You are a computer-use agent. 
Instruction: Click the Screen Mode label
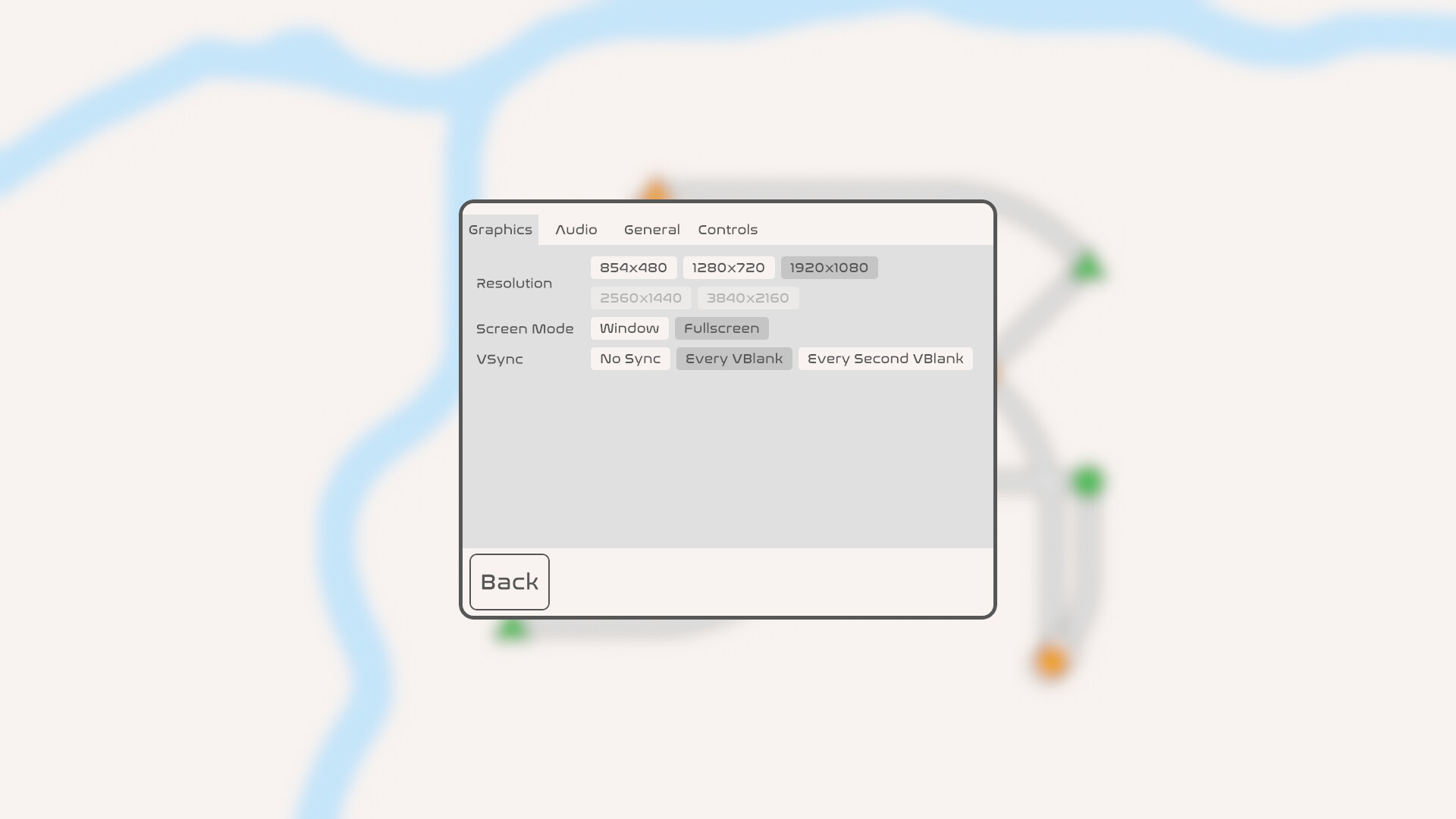[525, 328]
